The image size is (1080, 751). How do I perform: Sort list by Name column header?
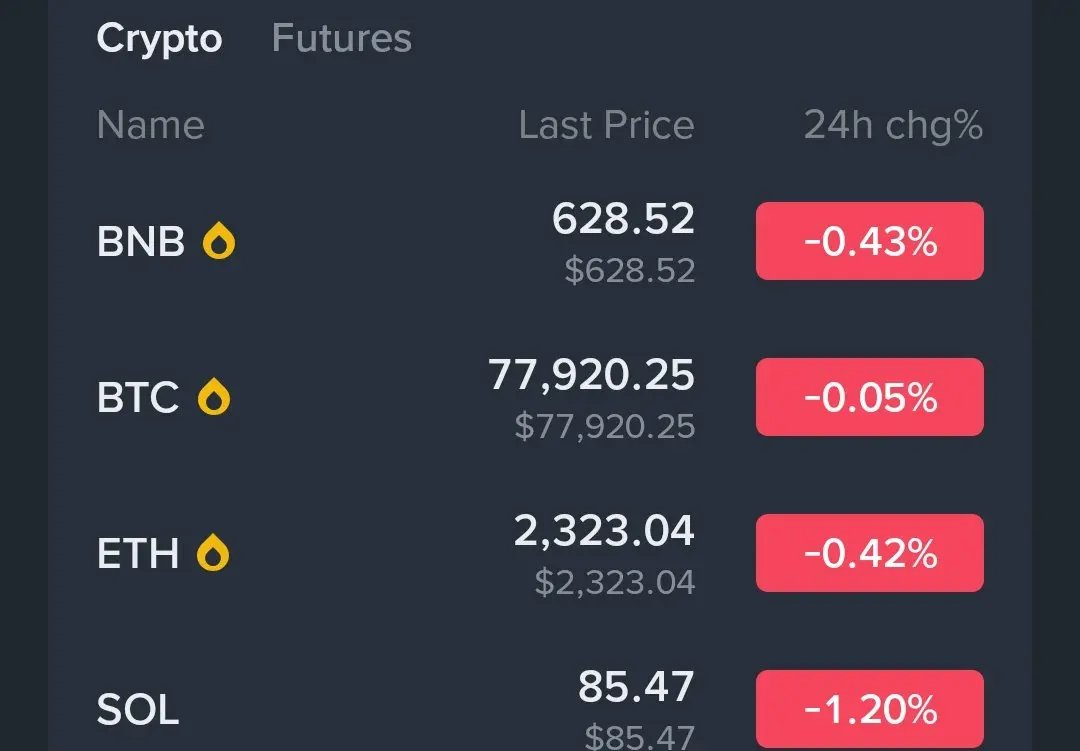click(x=150, y=125)
